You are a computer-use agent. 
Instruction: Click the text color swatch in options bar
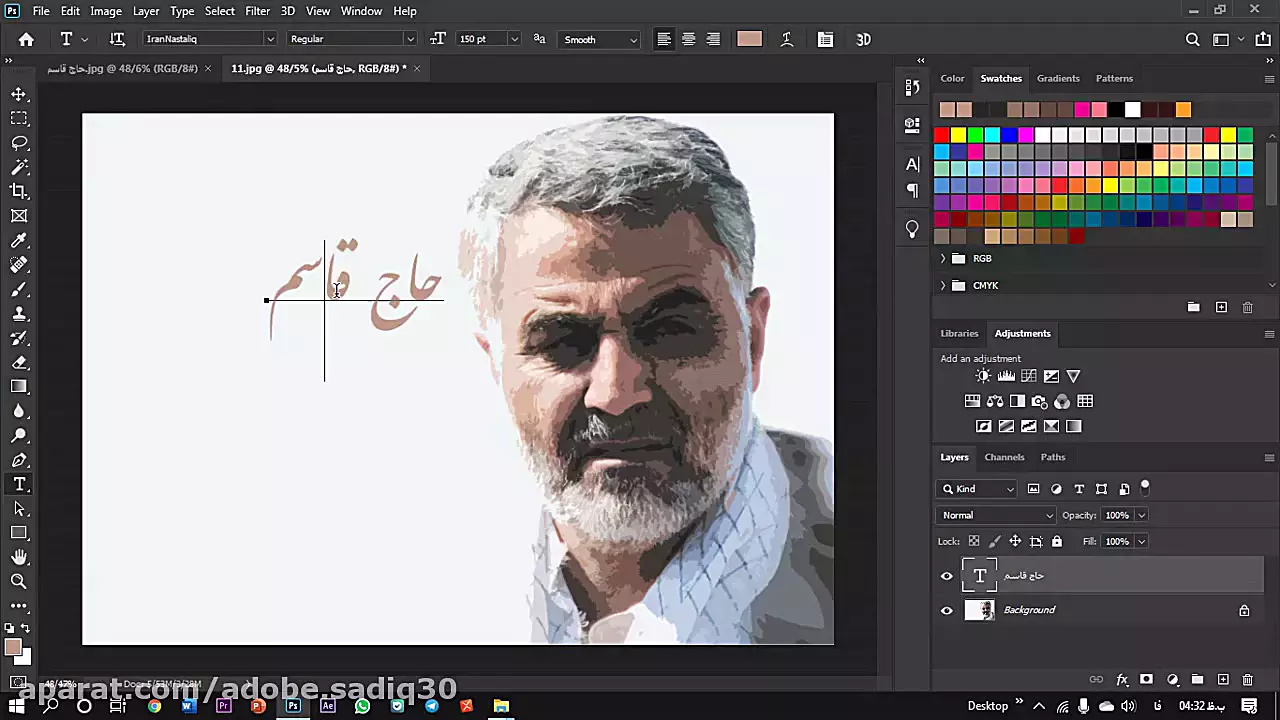click(x=749, y=39)
